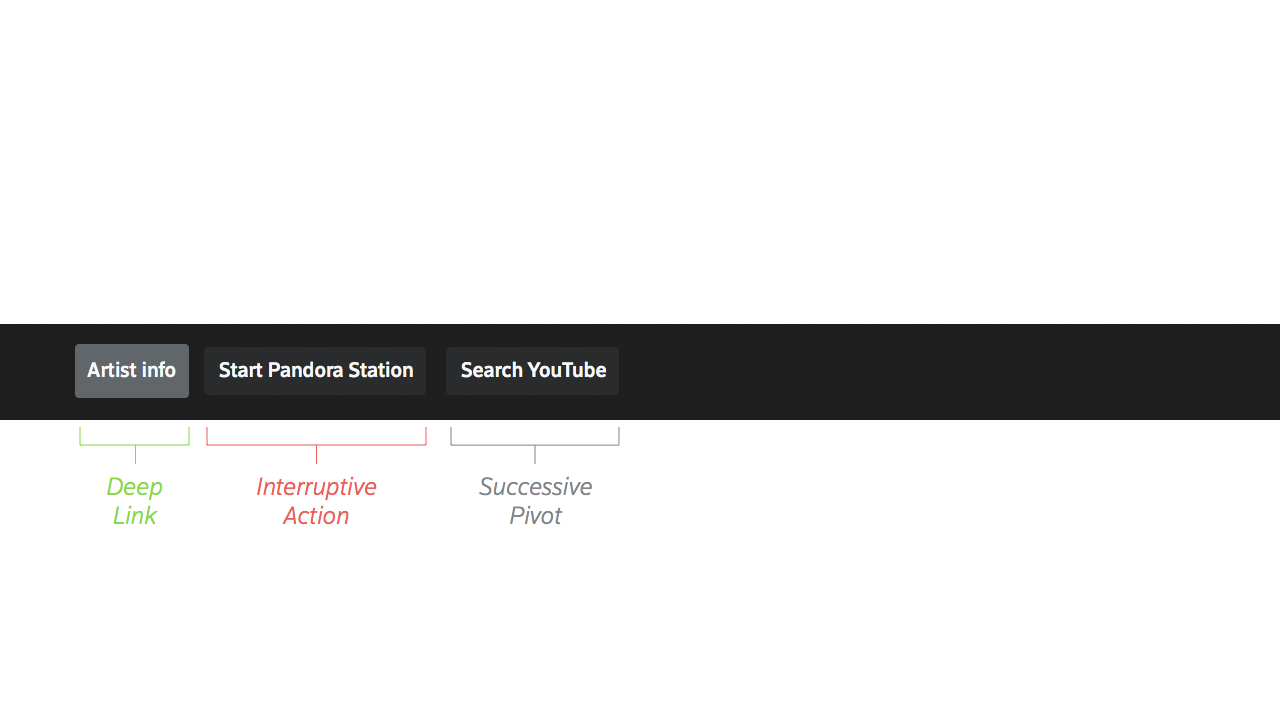Click the gray word Successive

click(535, 487)
